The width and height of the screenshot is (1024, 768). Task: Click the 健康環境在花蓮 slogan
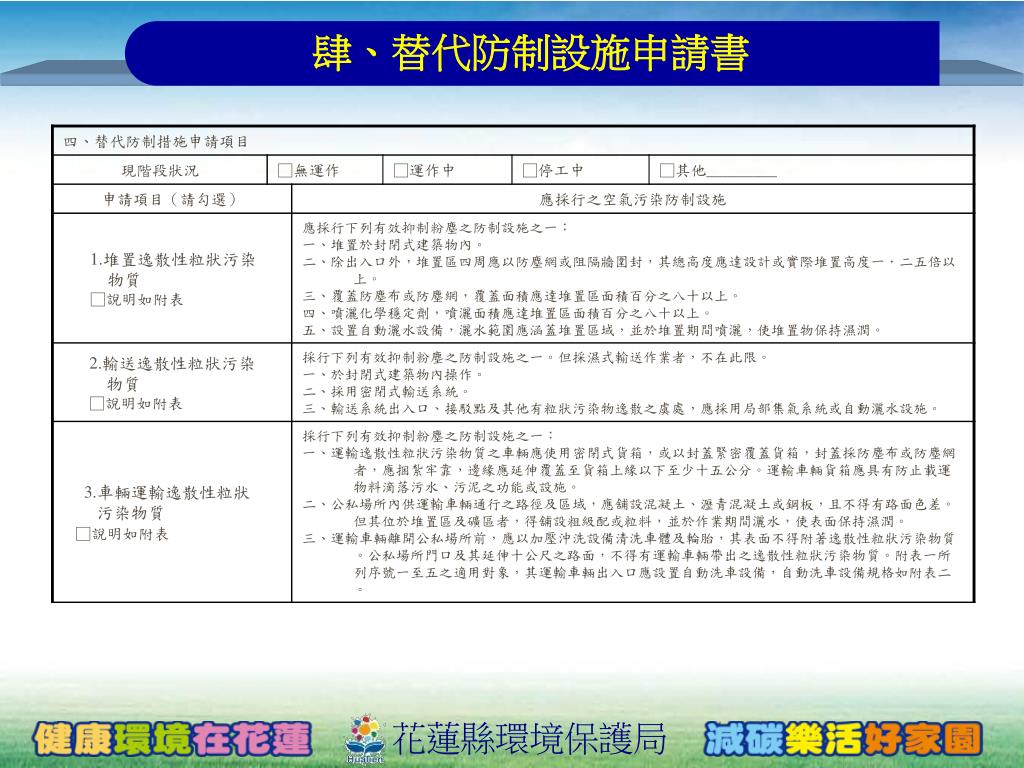coord(172,739)
